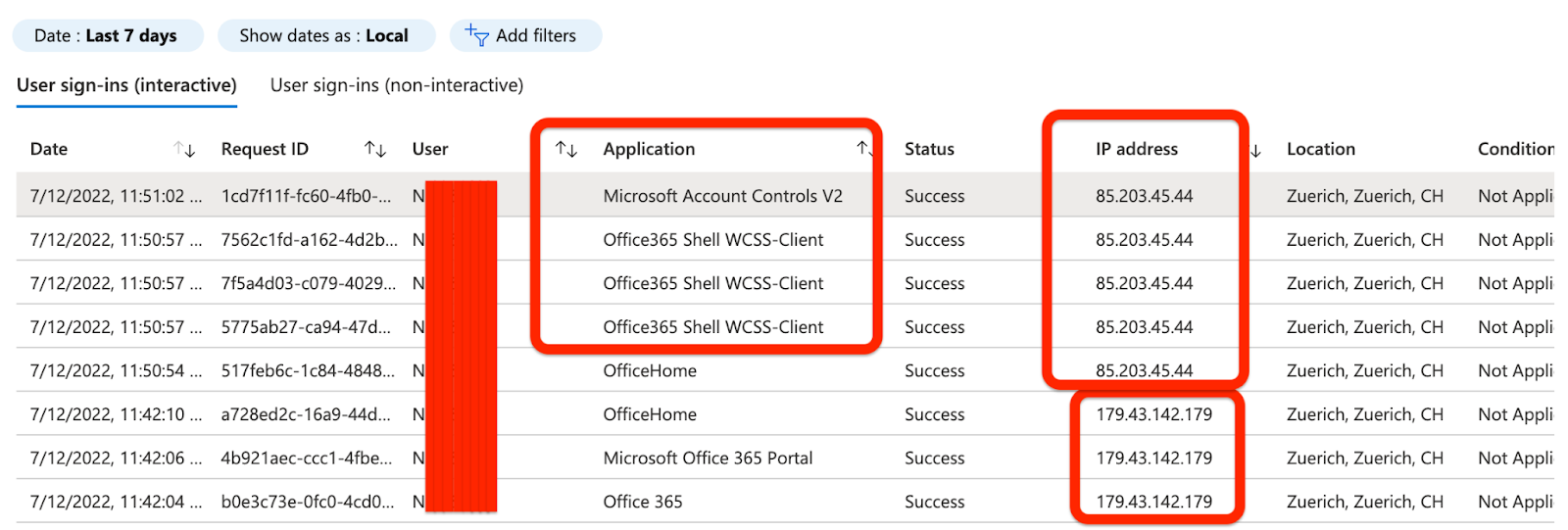Click Zuerich, Zuerich, CH in the a728ed2c row

[1365, 414]
